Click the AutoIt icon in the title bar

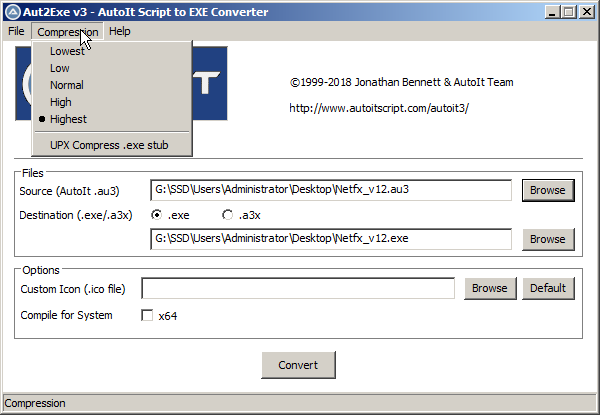pos(13,12)
